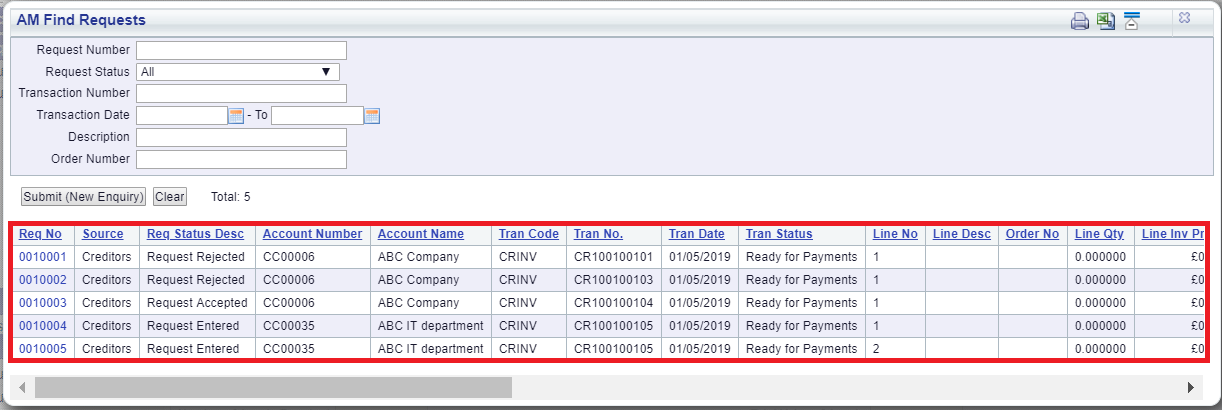
Task: Collapse the search panel using header icon
Action: click(1132, 21)
